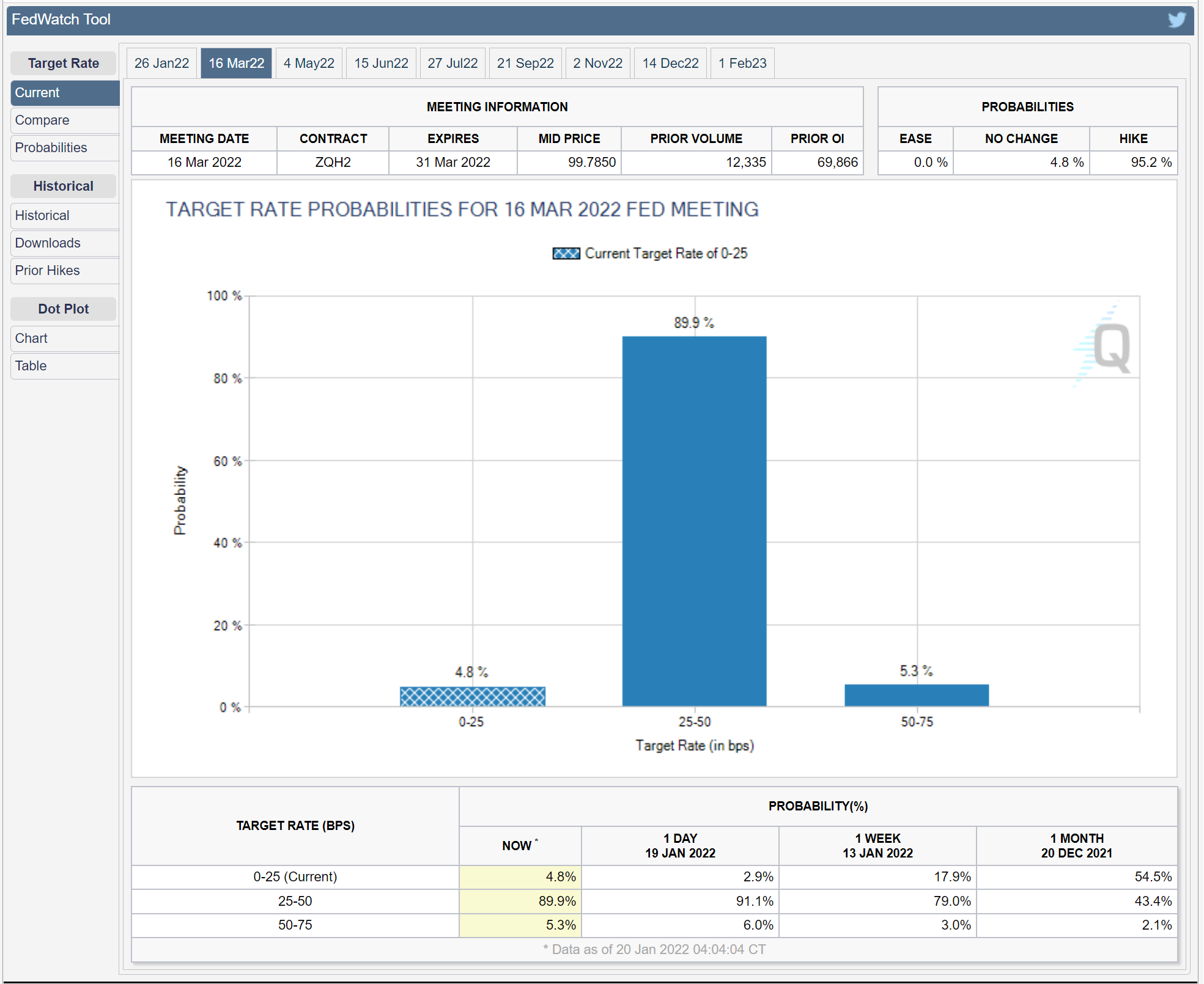This screenshot has width=1204, height=984.
Task: Click the hatched 0-25 probability bar
Action: click(x=472, y=697)
